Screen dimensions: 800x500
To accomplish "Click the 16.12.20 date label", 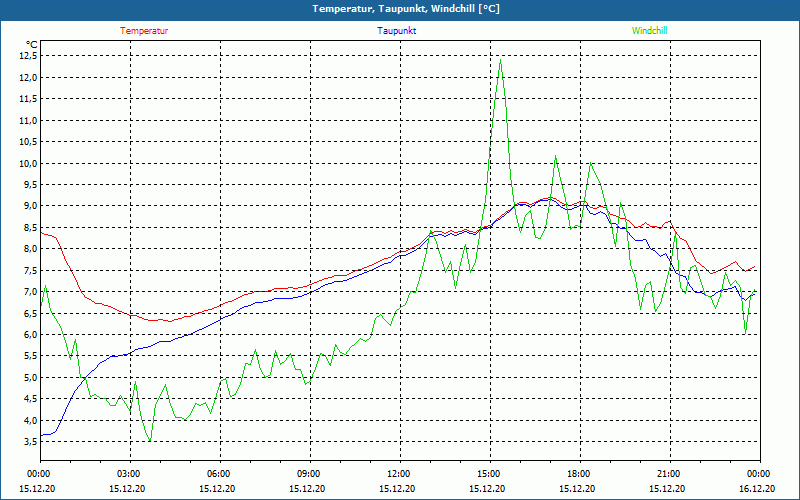I will coord(758,489).
